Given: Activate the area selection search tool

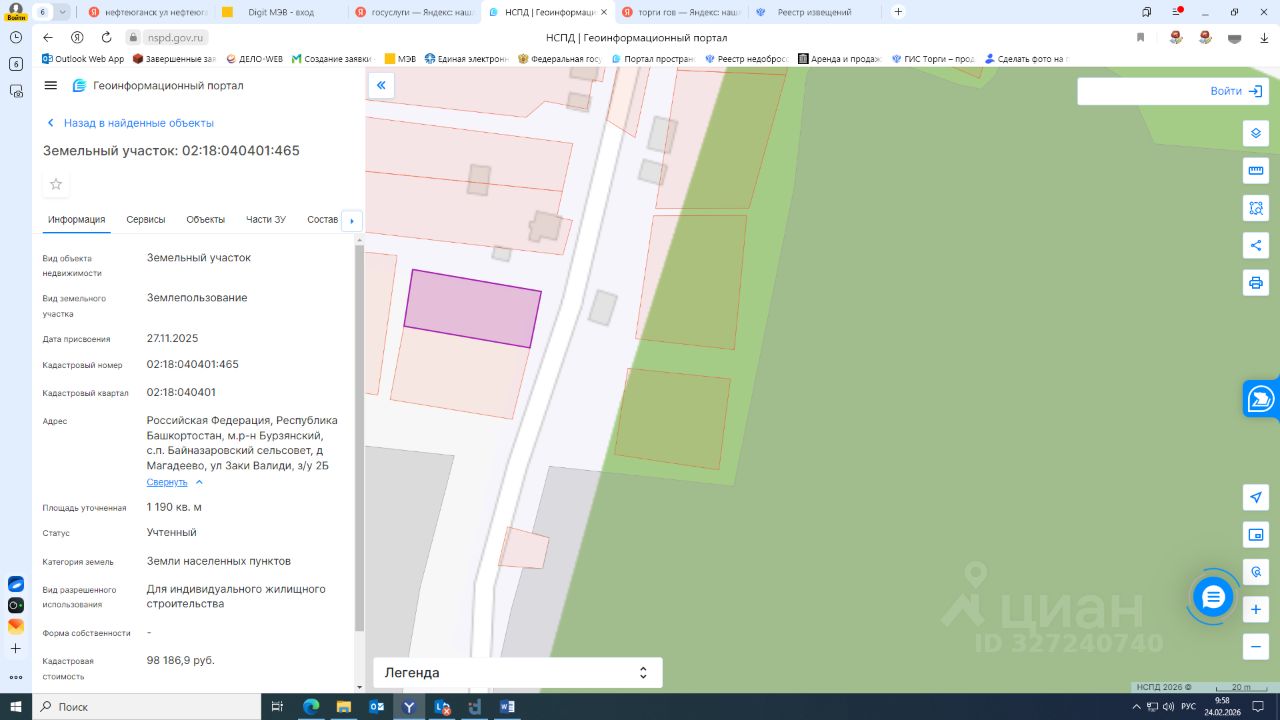Looking at the screenshot, I should [x=1256, y=208].
